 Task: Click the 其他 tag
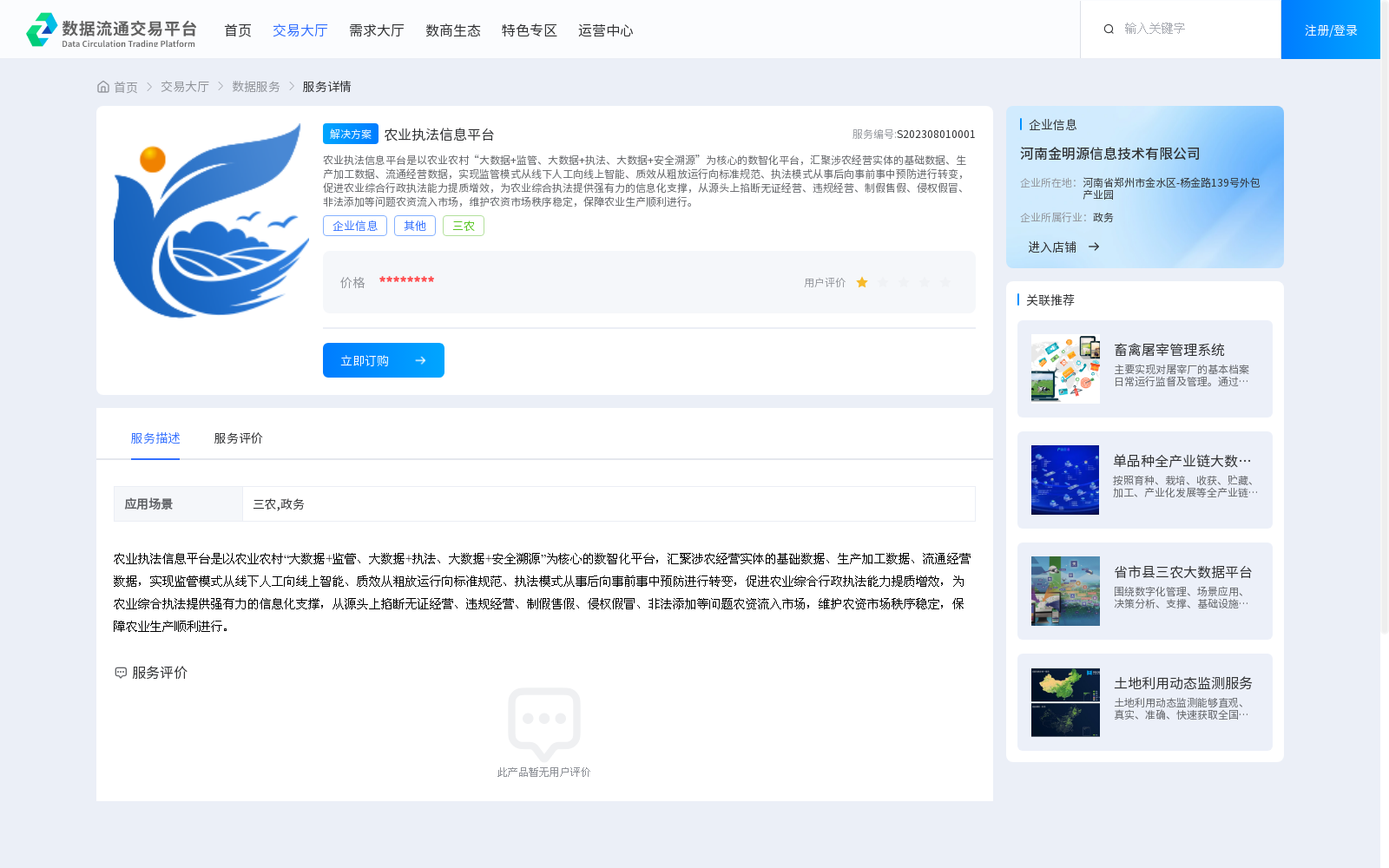415,226
